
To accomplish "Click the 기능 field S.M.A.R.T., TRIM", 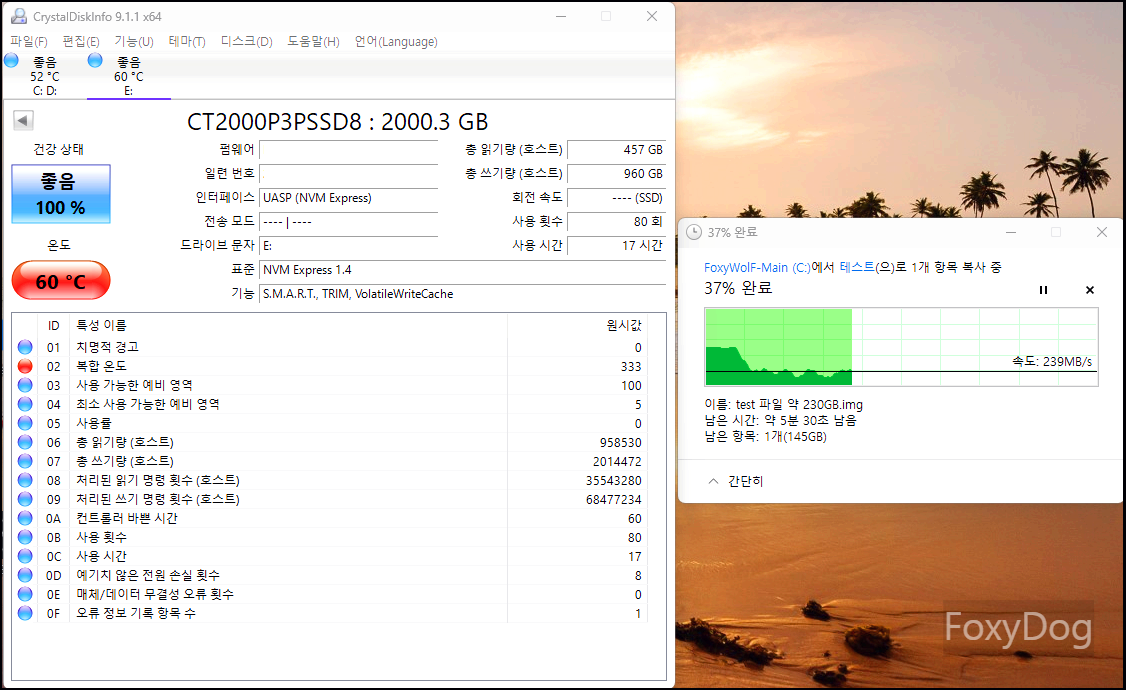I will tap(462, 294).
